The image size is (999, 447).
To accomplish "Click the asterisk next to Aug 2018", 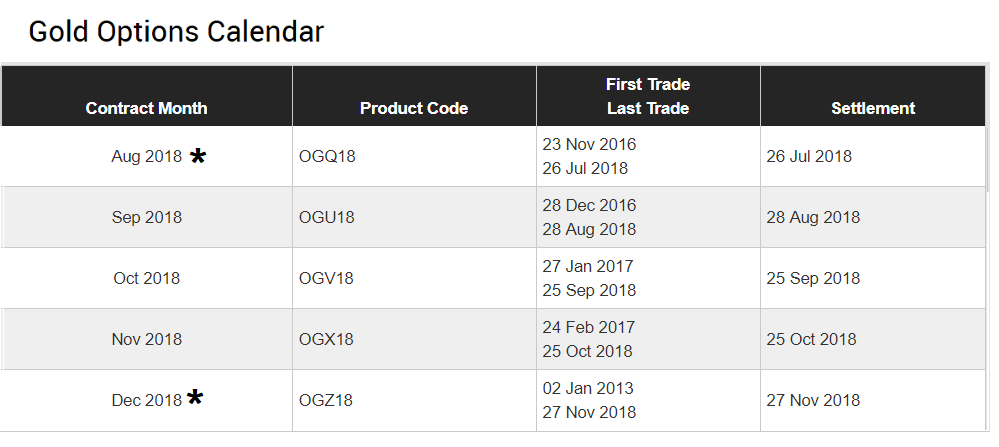I will pos(199,156).
